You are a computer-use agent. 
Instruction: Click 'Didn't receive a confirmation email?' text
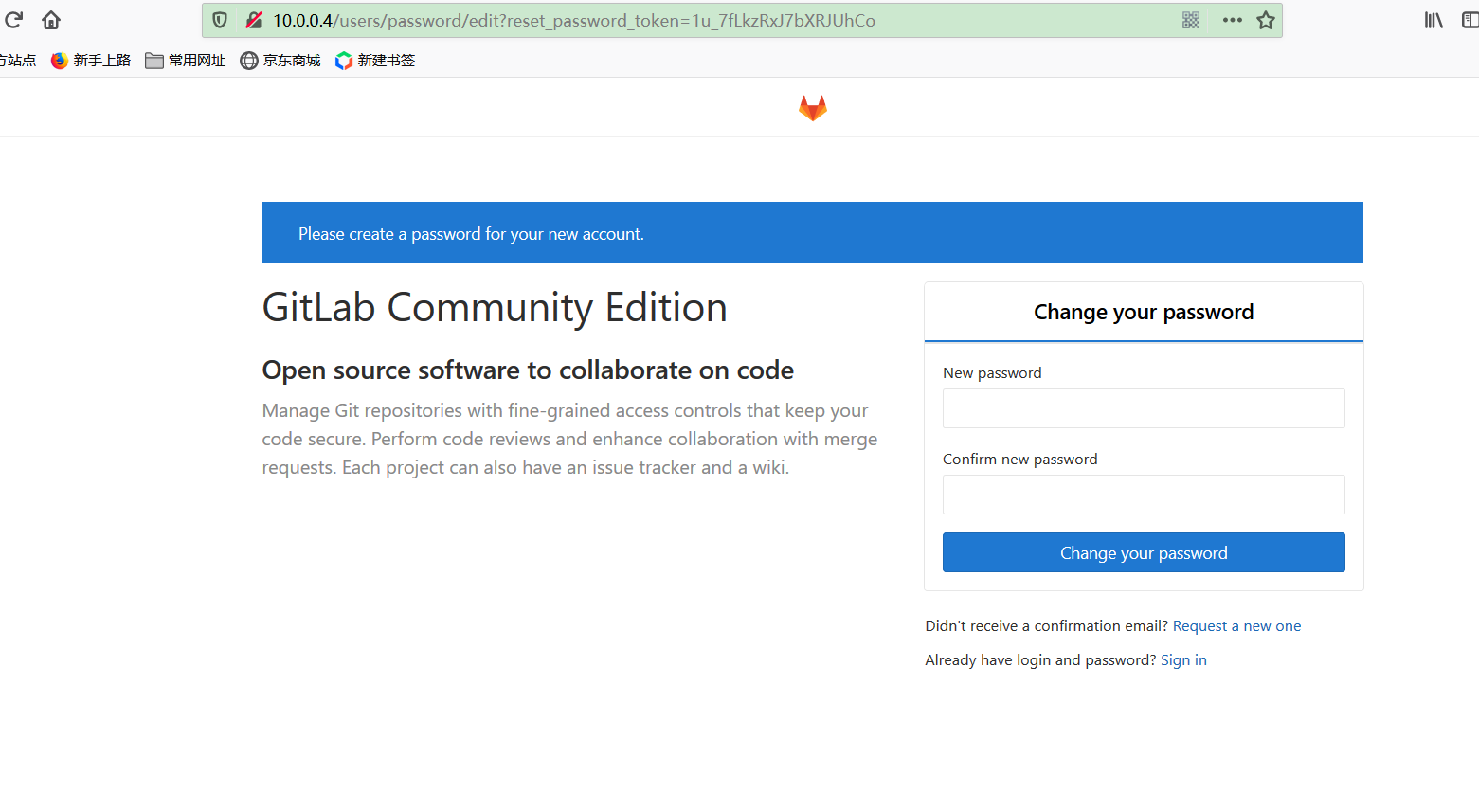pos(1047,626)
